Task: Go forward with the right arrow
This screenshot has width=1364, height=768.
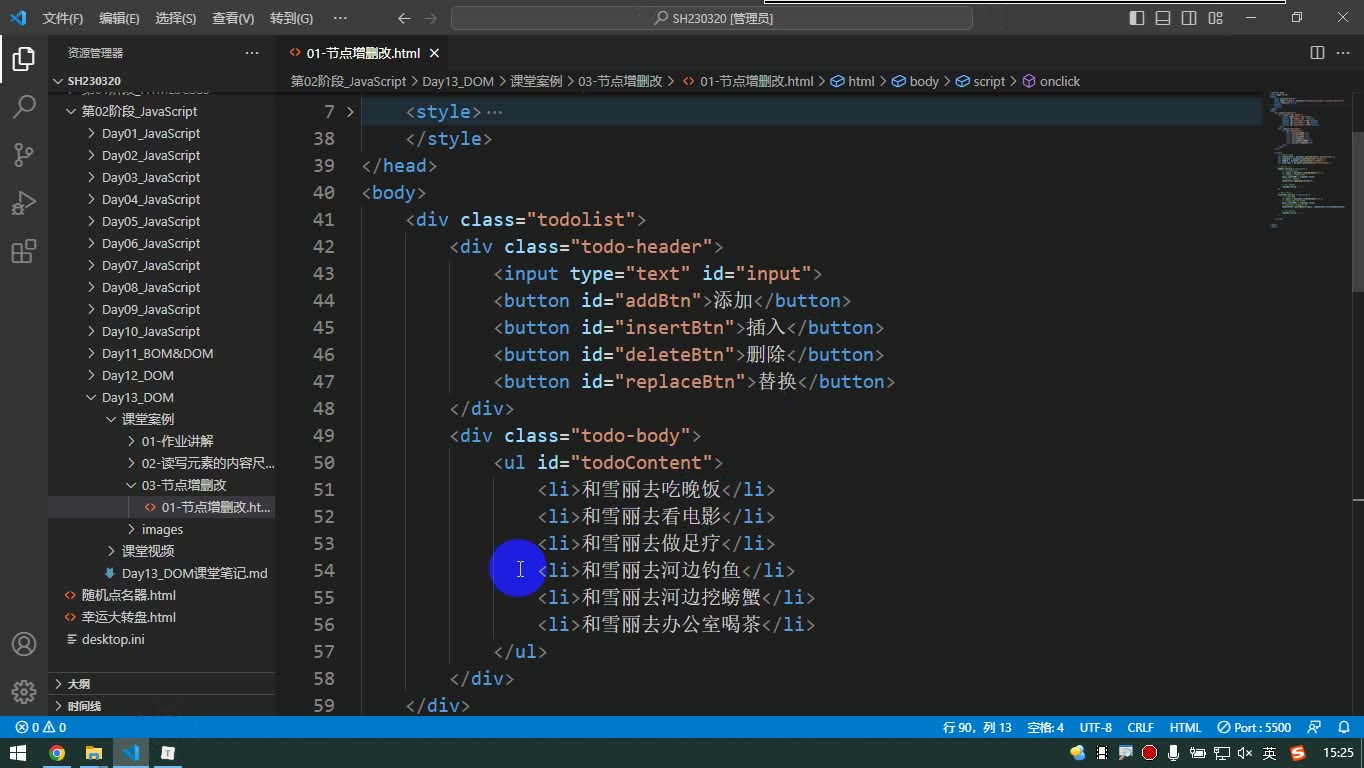Action: pos(431,18)
